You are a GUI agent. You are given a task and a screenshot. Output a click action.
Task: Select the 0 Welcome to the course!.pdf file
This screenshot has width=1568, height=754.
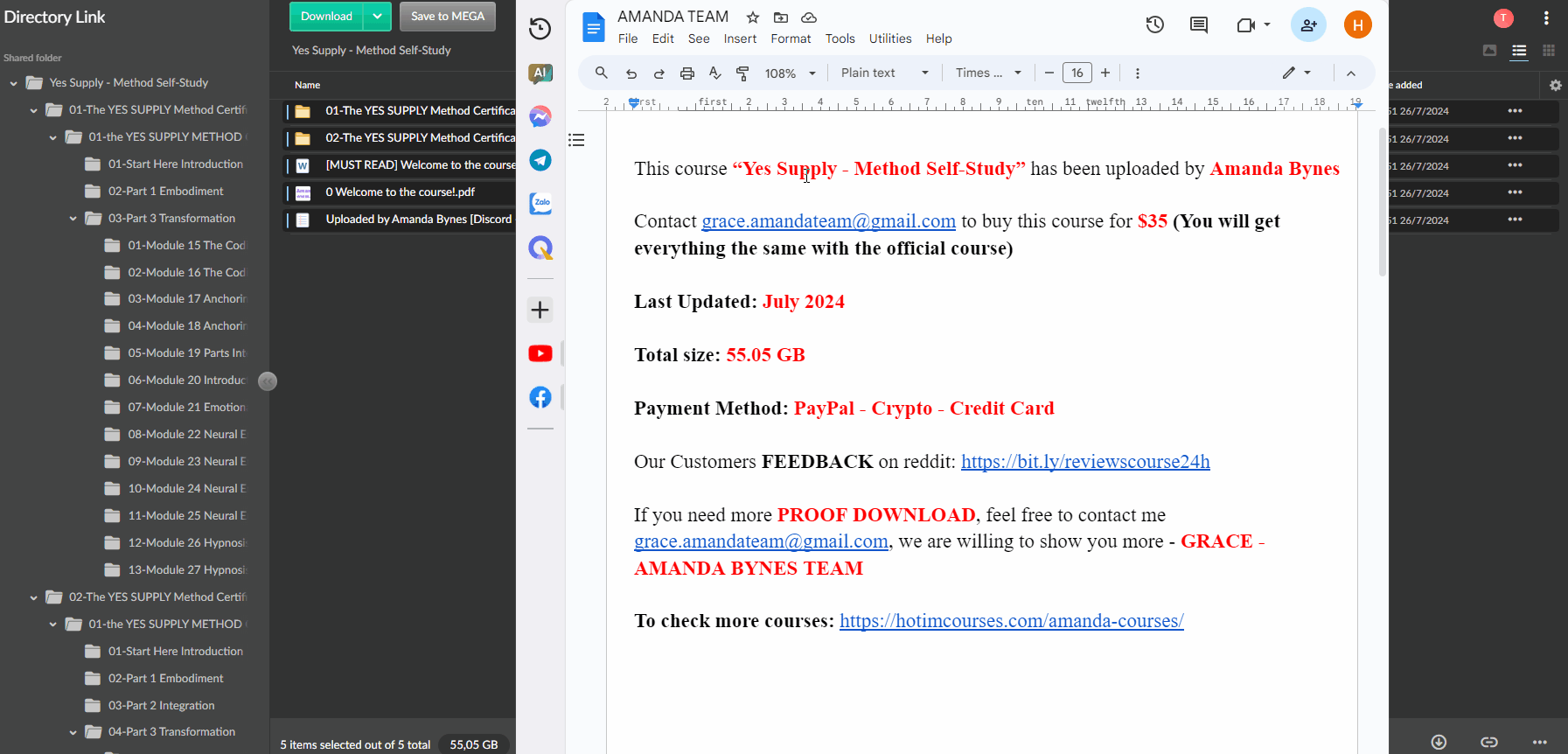(401, 192)
